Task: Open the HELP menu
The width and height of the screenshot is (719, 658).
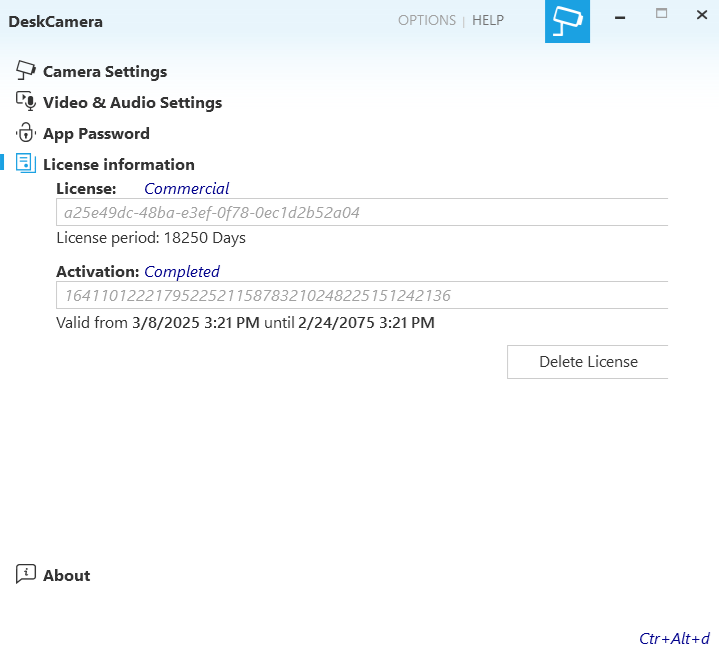Action: (x=488, y=20)
